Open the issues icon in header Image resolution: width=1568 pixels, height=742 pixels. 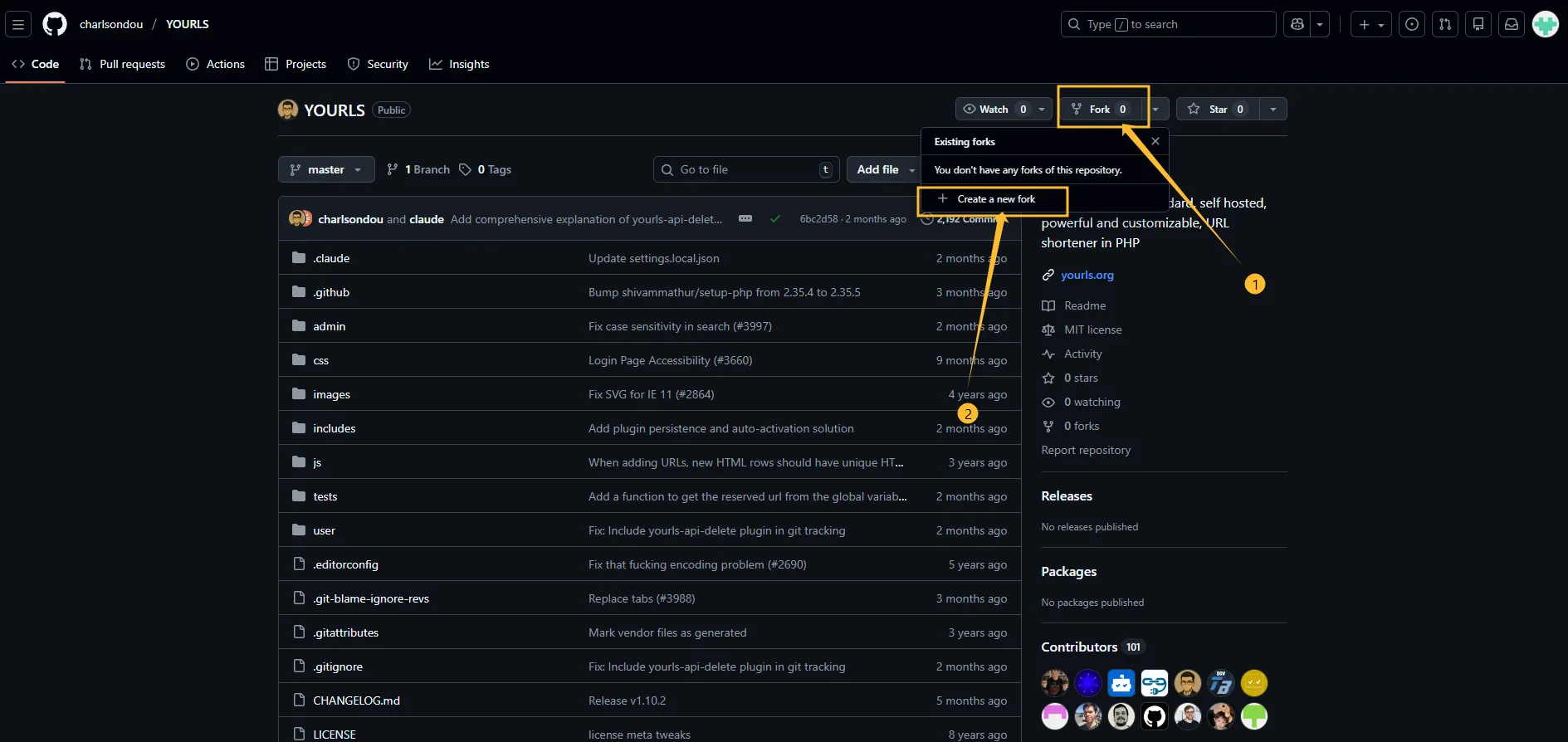(1412, 24)
